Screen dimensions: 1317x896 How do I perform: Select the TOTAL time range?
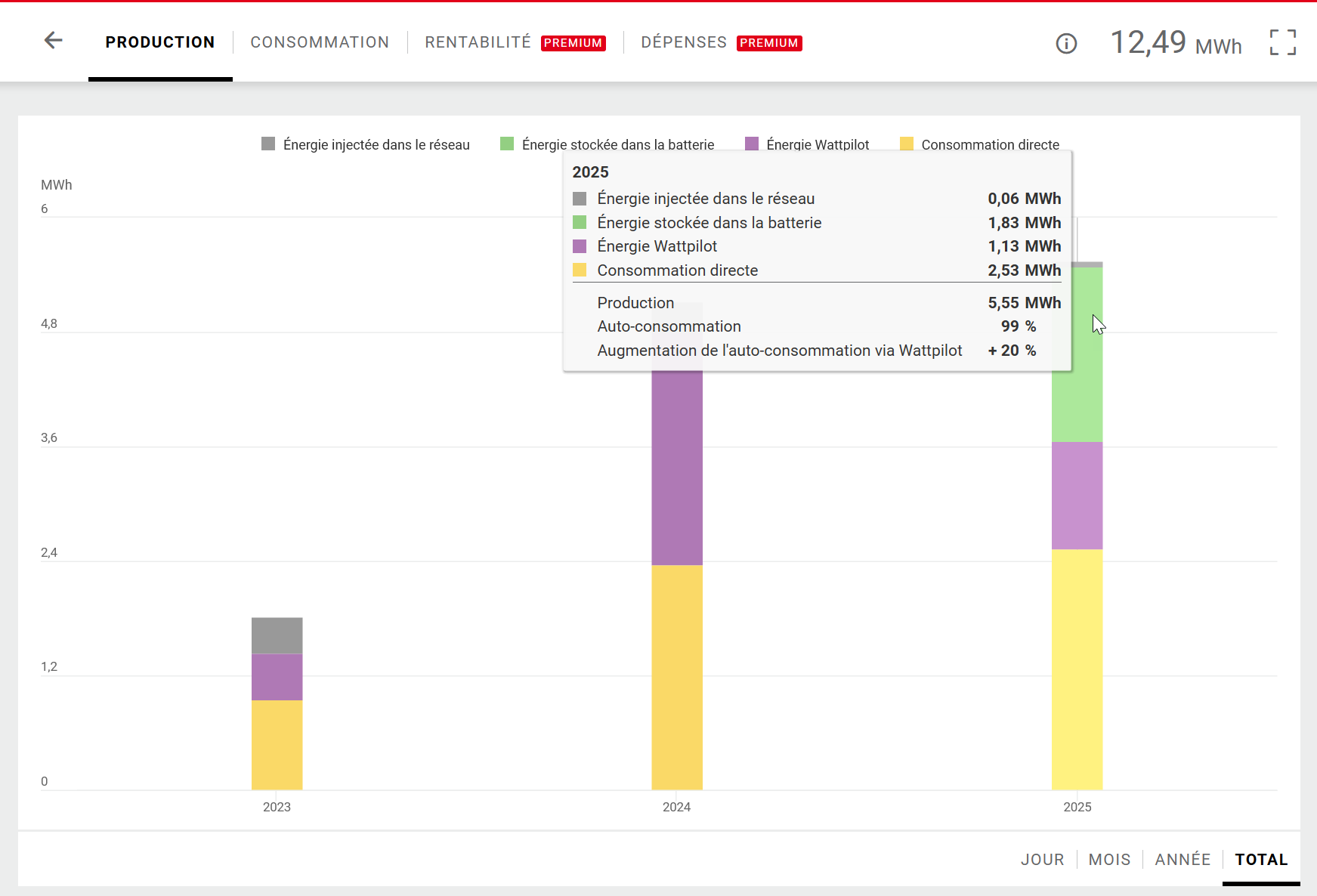[x=1261, y=860]
